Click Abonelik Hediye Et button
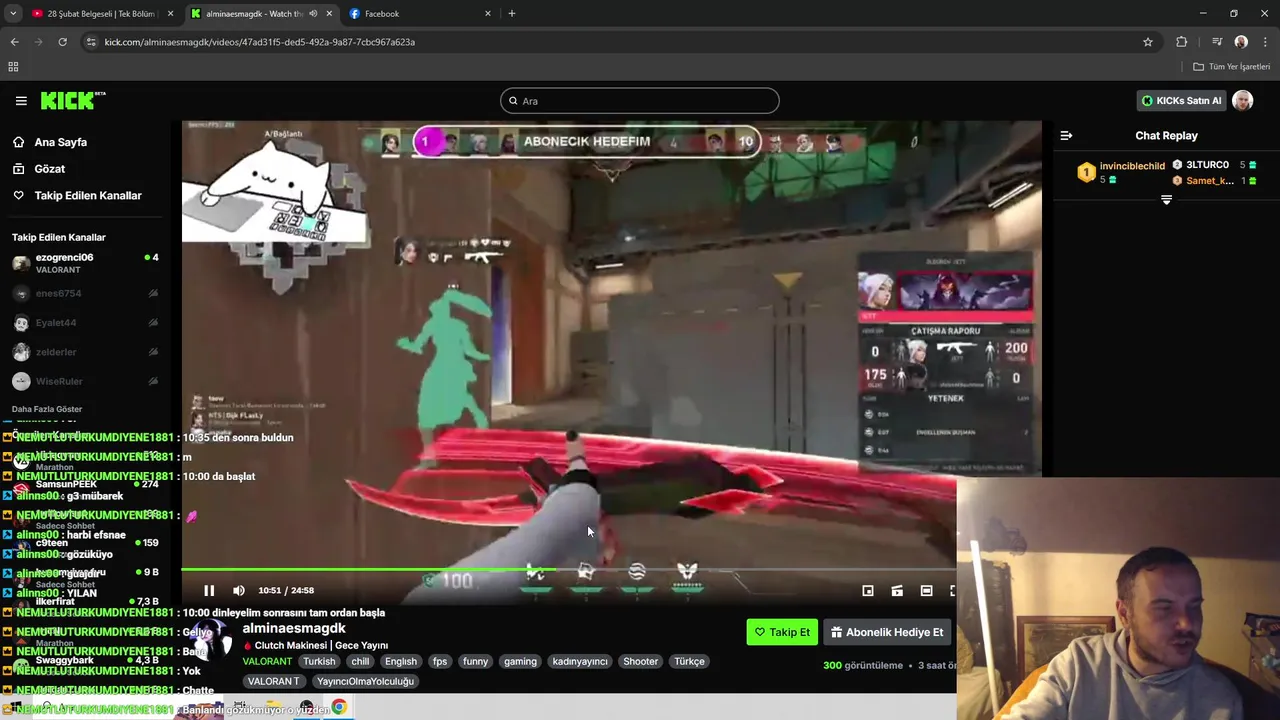Screen dimensions: 1280x720 pos(887,632)
